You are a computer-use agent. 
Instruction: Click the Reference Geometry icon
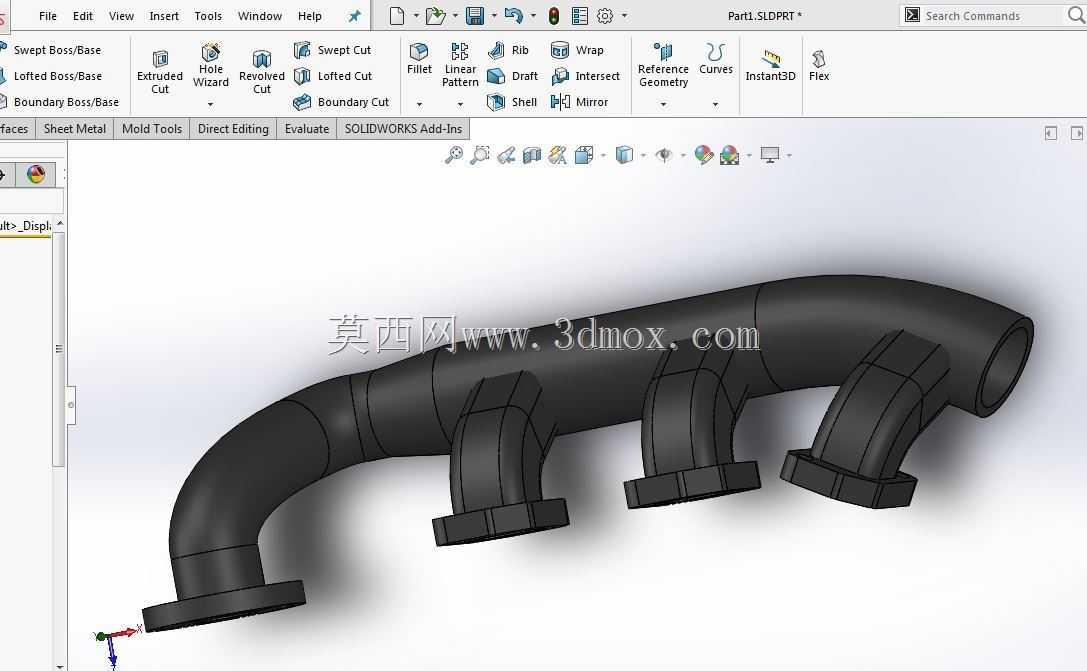pos(663,52)
